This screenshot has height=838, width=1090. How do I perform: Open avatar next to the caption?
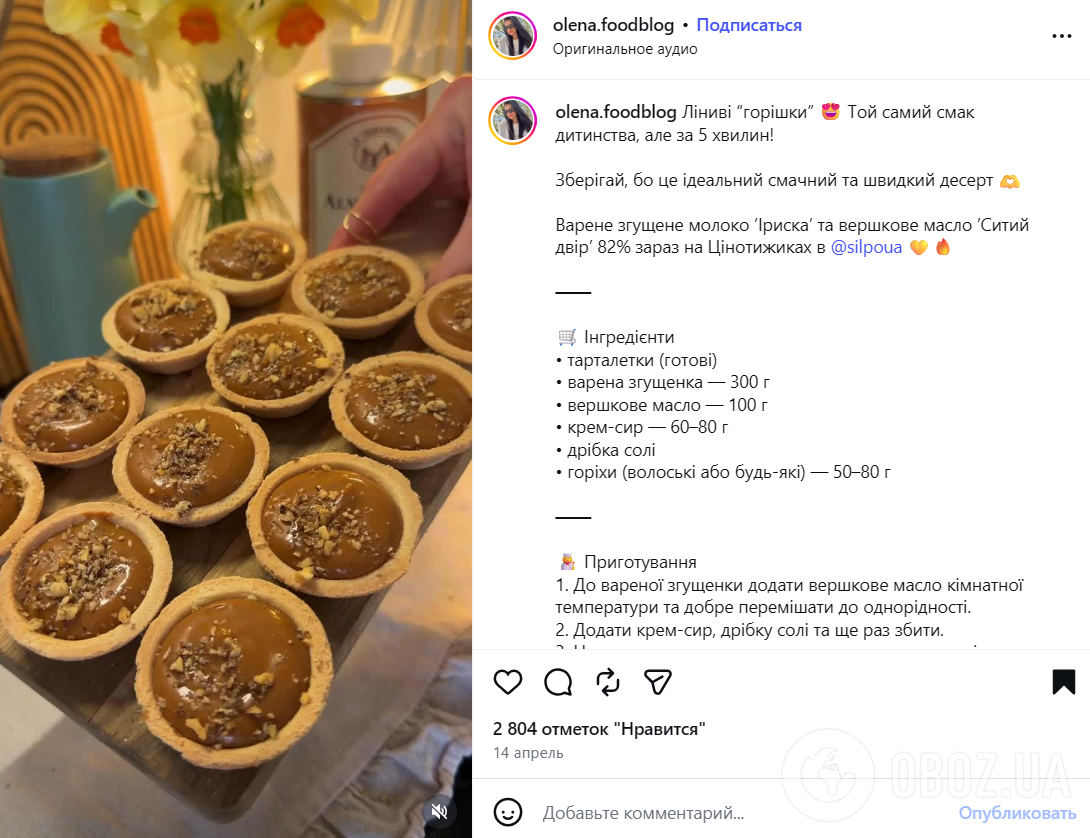pyautogui.click(x=513, y=120)
